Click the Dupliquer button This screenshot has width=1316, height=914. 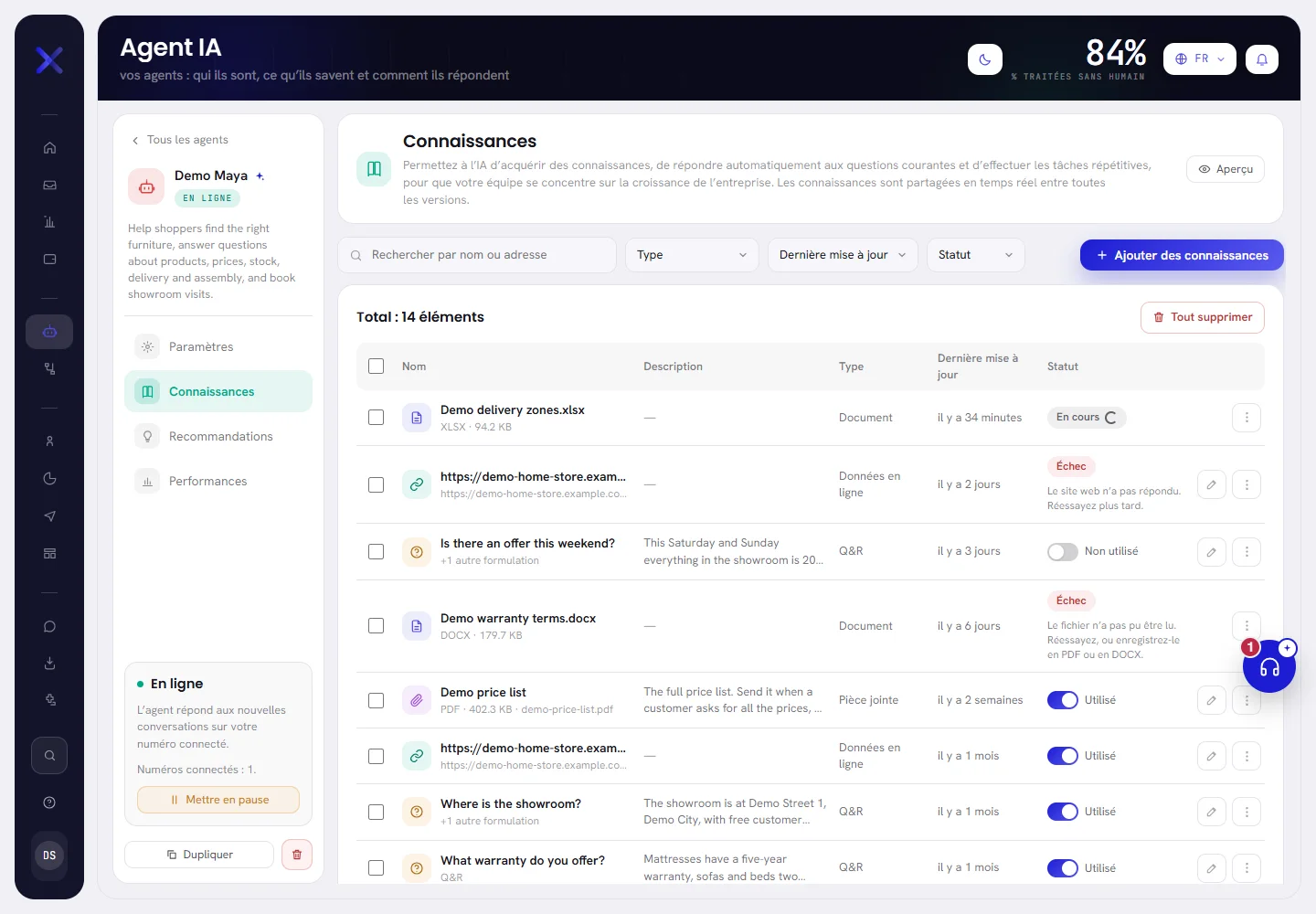coord(199,855)
